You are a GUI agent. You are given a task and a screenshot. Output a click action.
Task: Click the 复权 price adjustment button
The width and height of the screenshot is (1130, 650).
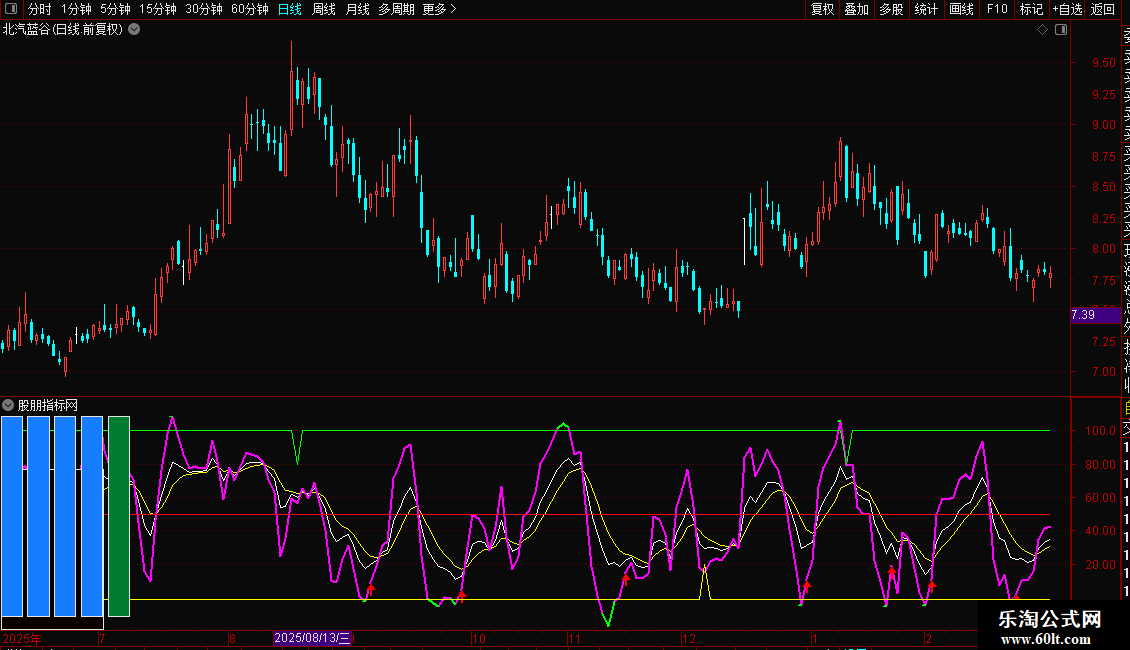click(822, 9)
